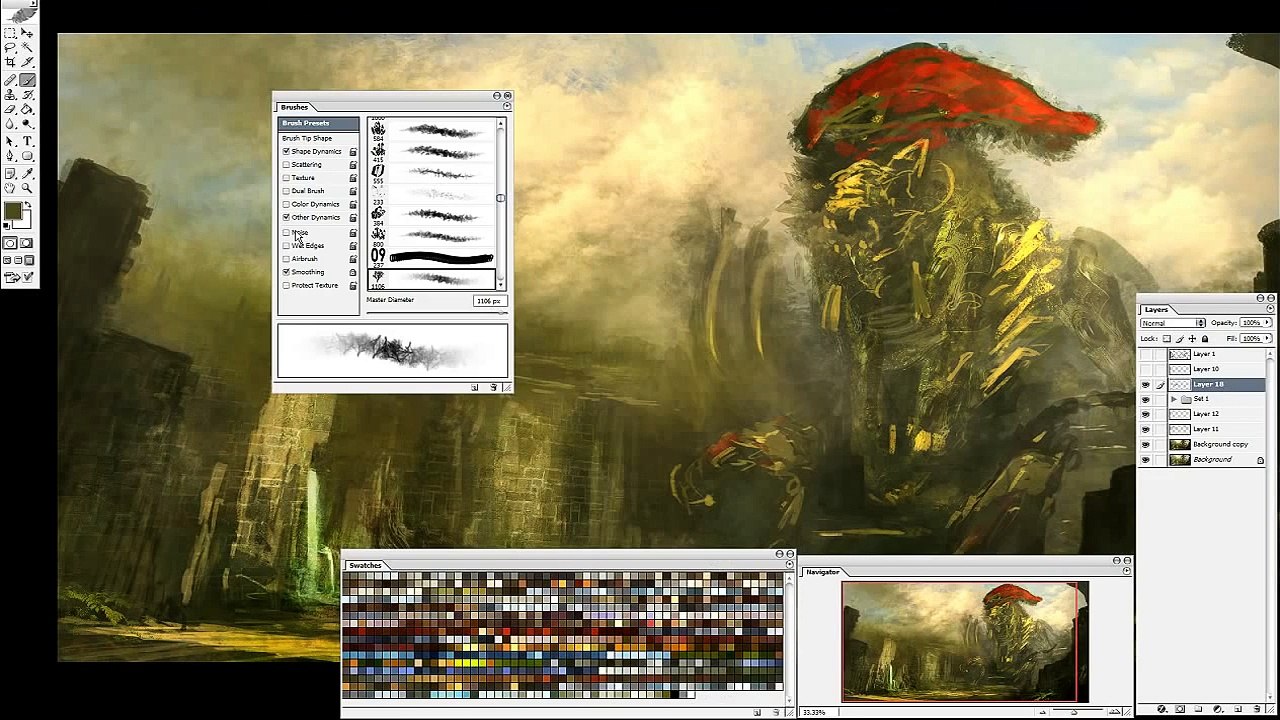This screenshot has width=1280, height=720.
Task: Swap foreground and background colors
Action: click(x=27, y=205)
